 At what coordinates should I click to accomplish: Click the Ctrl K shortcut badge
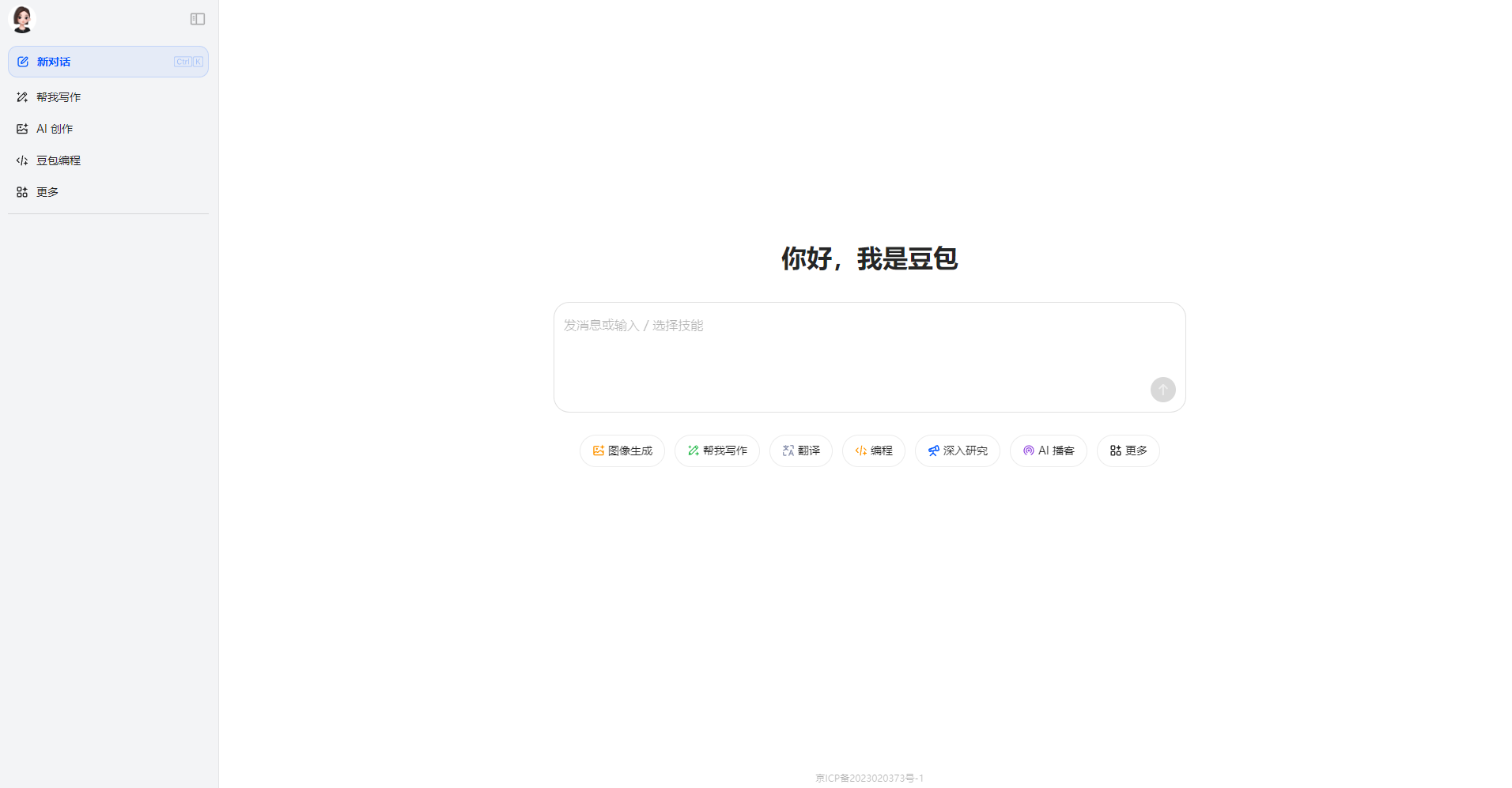click(x=188, y=61)
